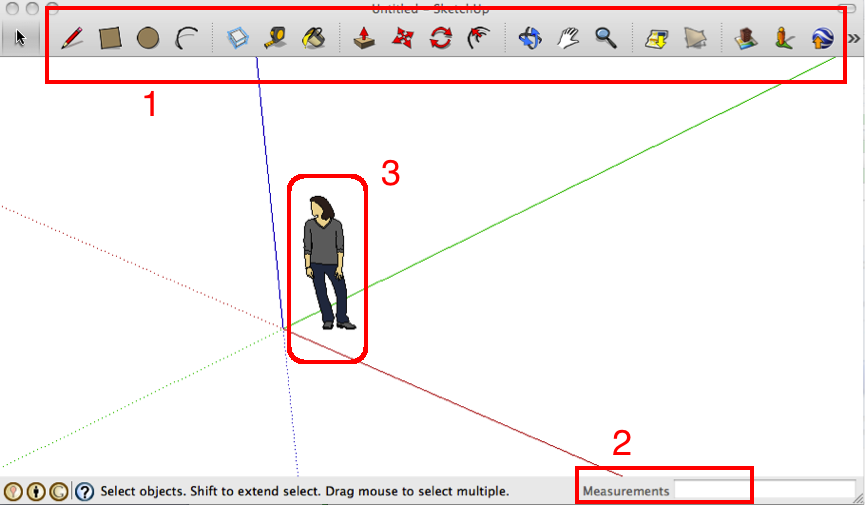Click the Measurements input box
This screenshot has width=865, height=506.
coord(764,491)
